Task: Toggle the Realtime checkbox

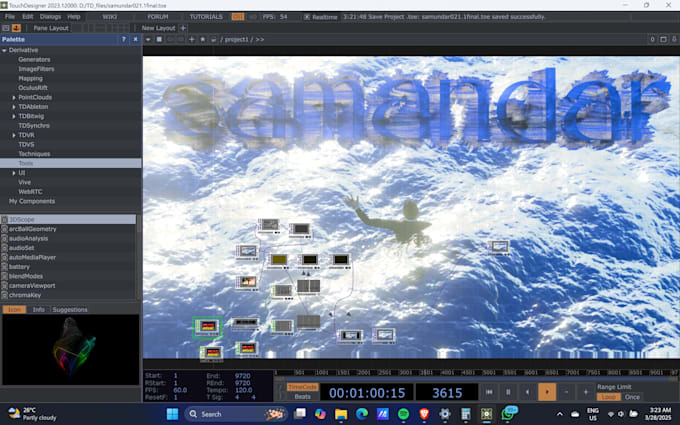Action: (x=307, y=17)
